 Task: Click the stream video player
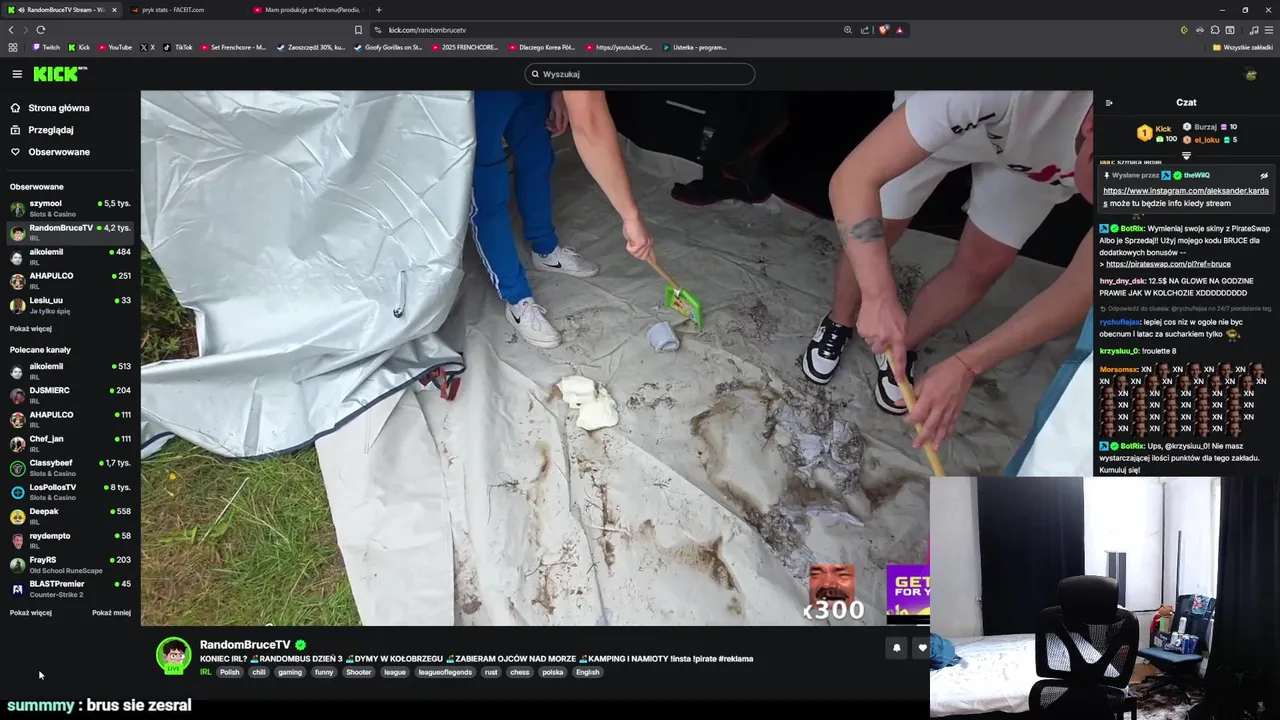coord(616,358)
